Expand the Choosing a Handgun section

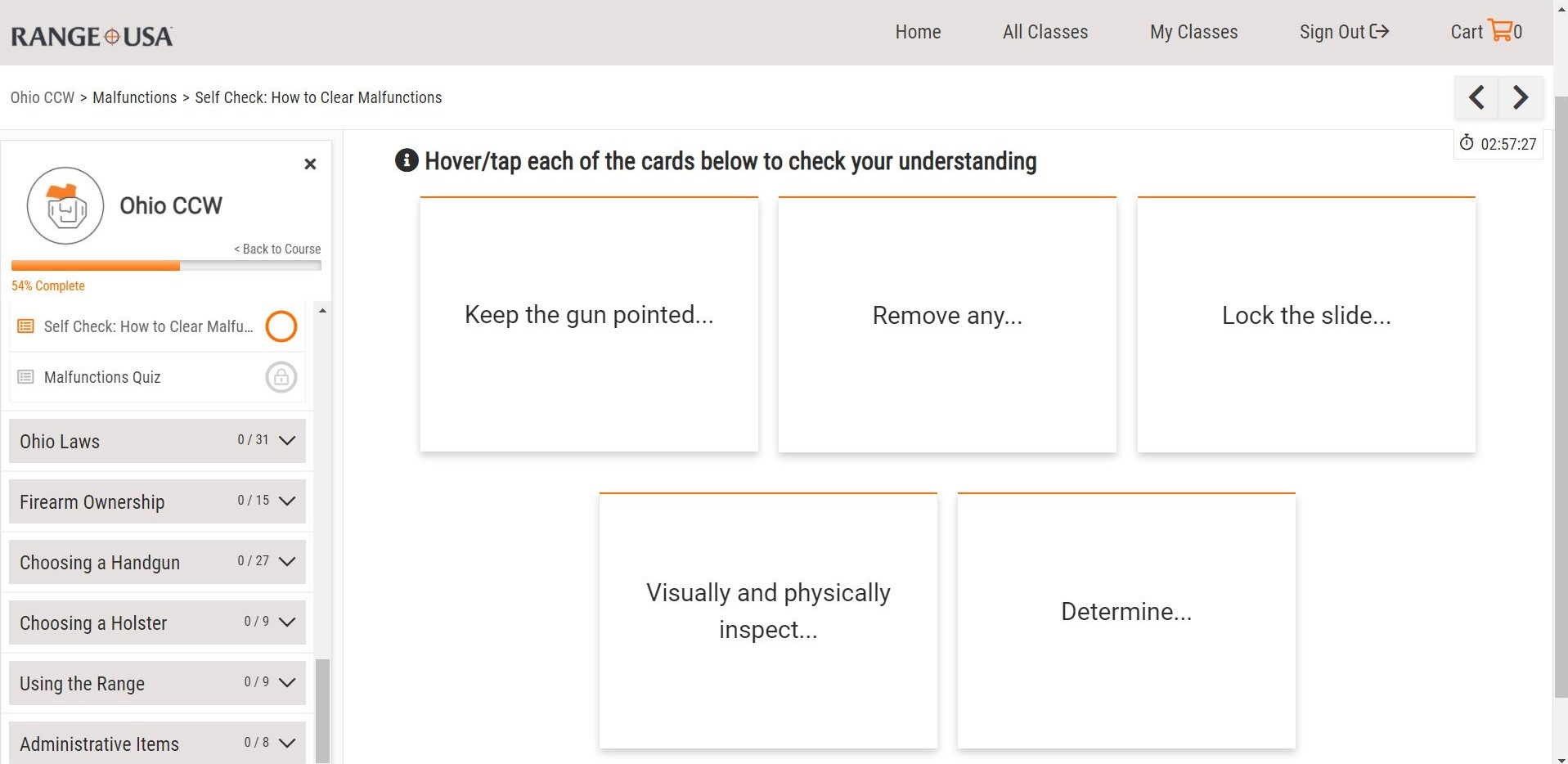[286, 562]
